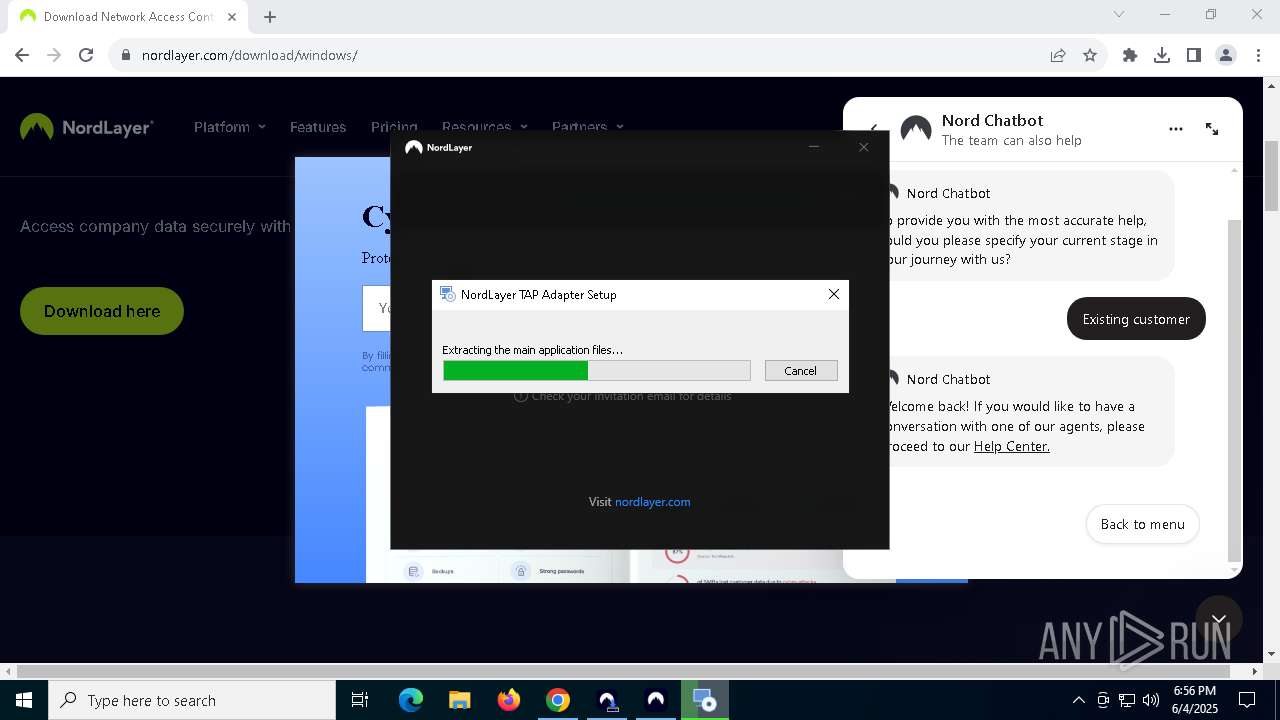Collapse chat with the chevron button
This screenshot has width=1280, height=720.
1218,619
